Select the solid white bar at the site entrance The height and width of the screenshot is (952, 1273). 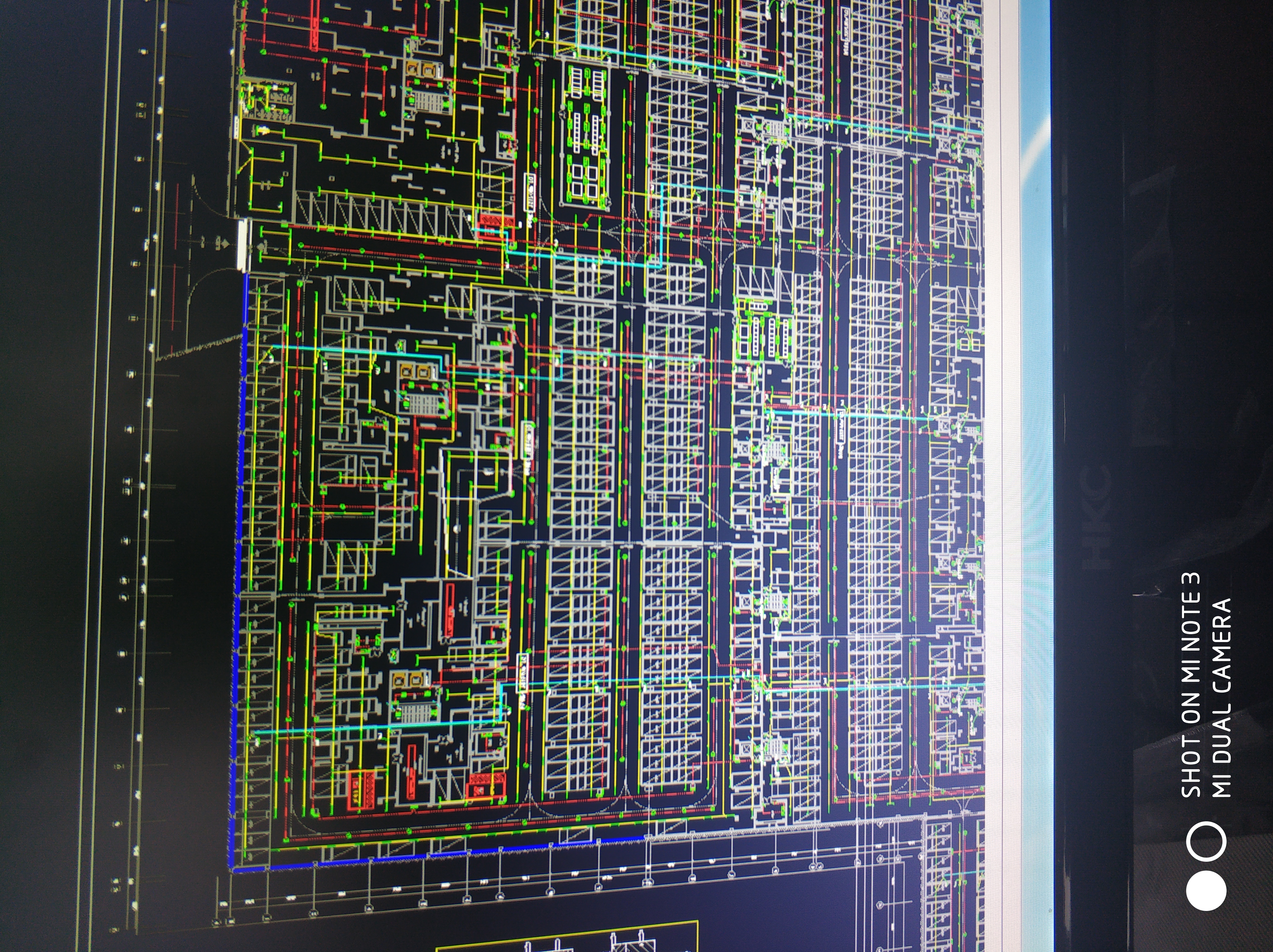243,245
